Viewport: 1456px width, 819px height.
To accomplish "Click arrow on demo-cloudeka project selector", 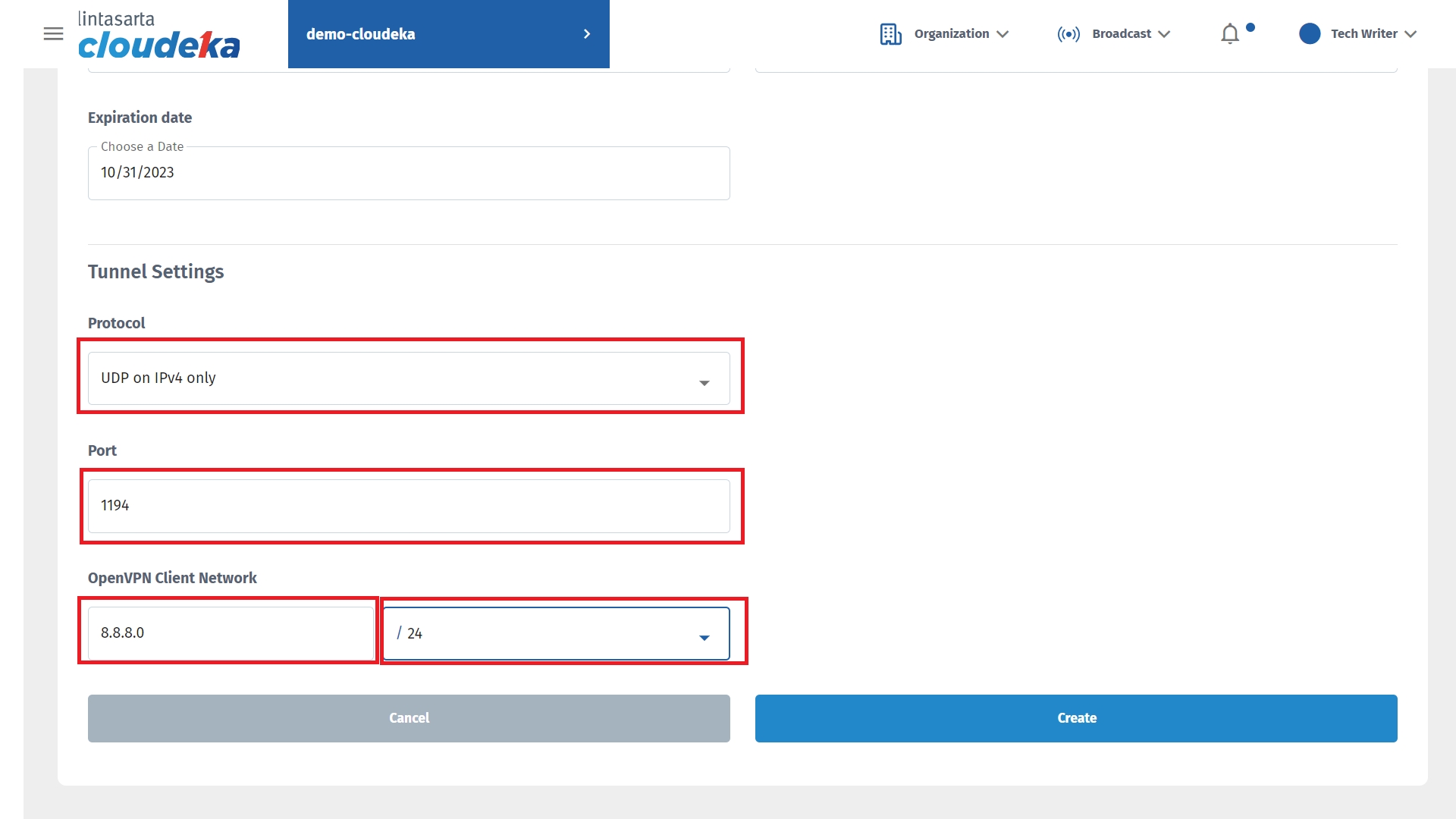I will 586,34.
